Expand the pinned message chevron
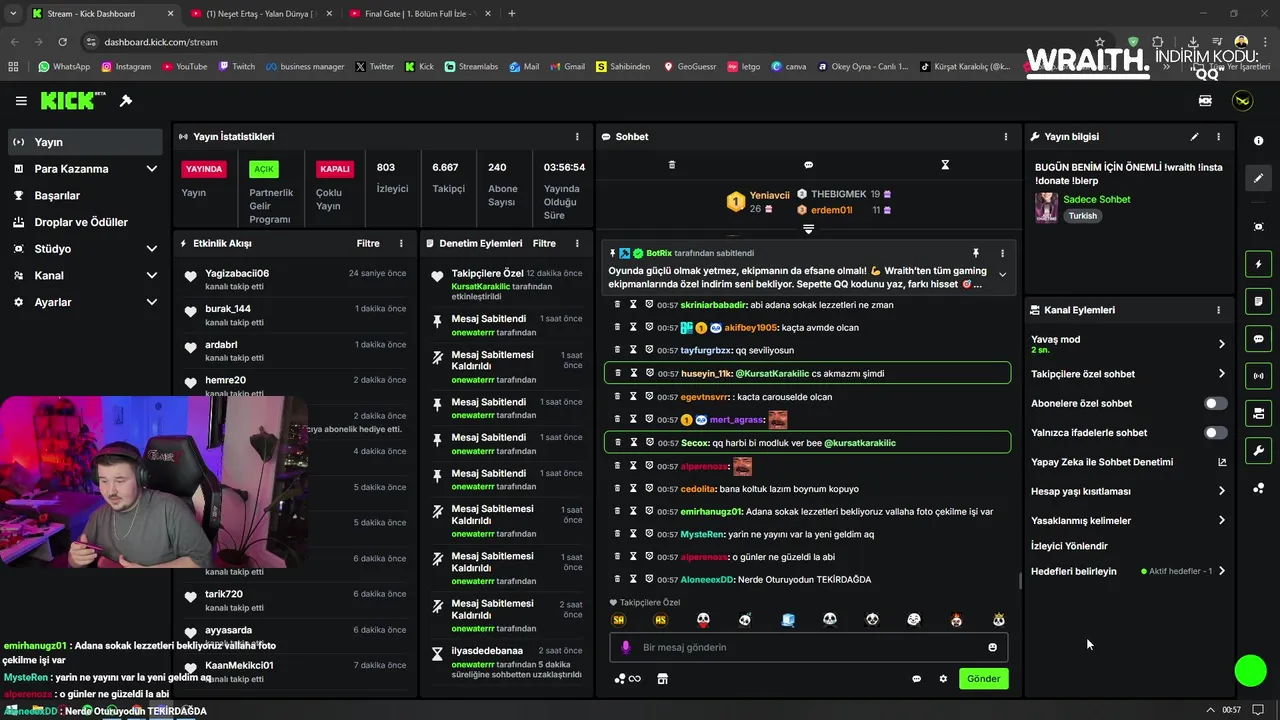1280x720 pixels. pyautogui.click(x=1002, y=275)
